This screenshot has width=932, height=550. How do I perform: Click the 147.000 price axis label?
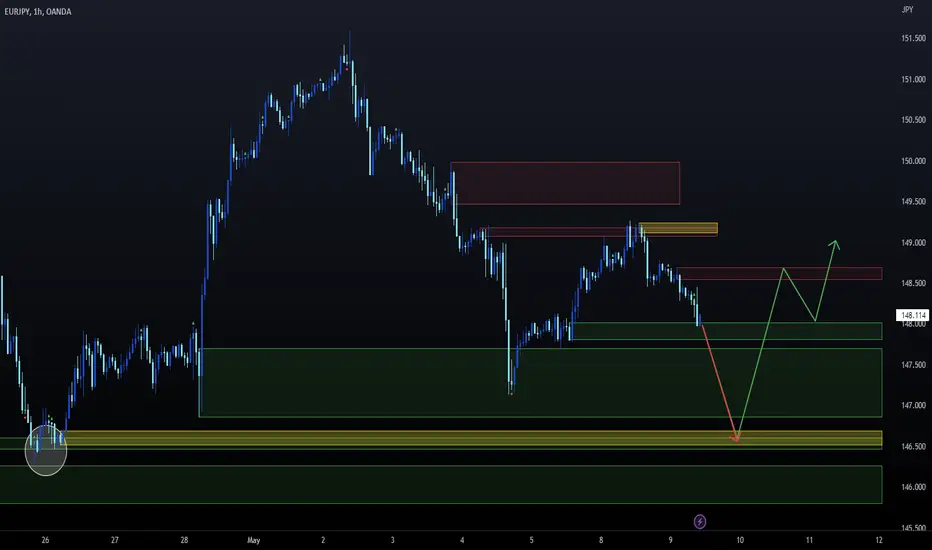(x=914, y=406)
